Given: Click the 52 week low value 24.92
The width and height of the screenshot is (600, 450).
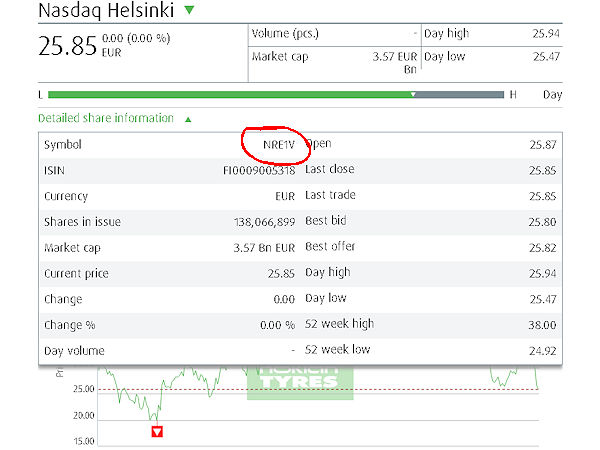Looking at the screenshot, I should coord(542,351).
